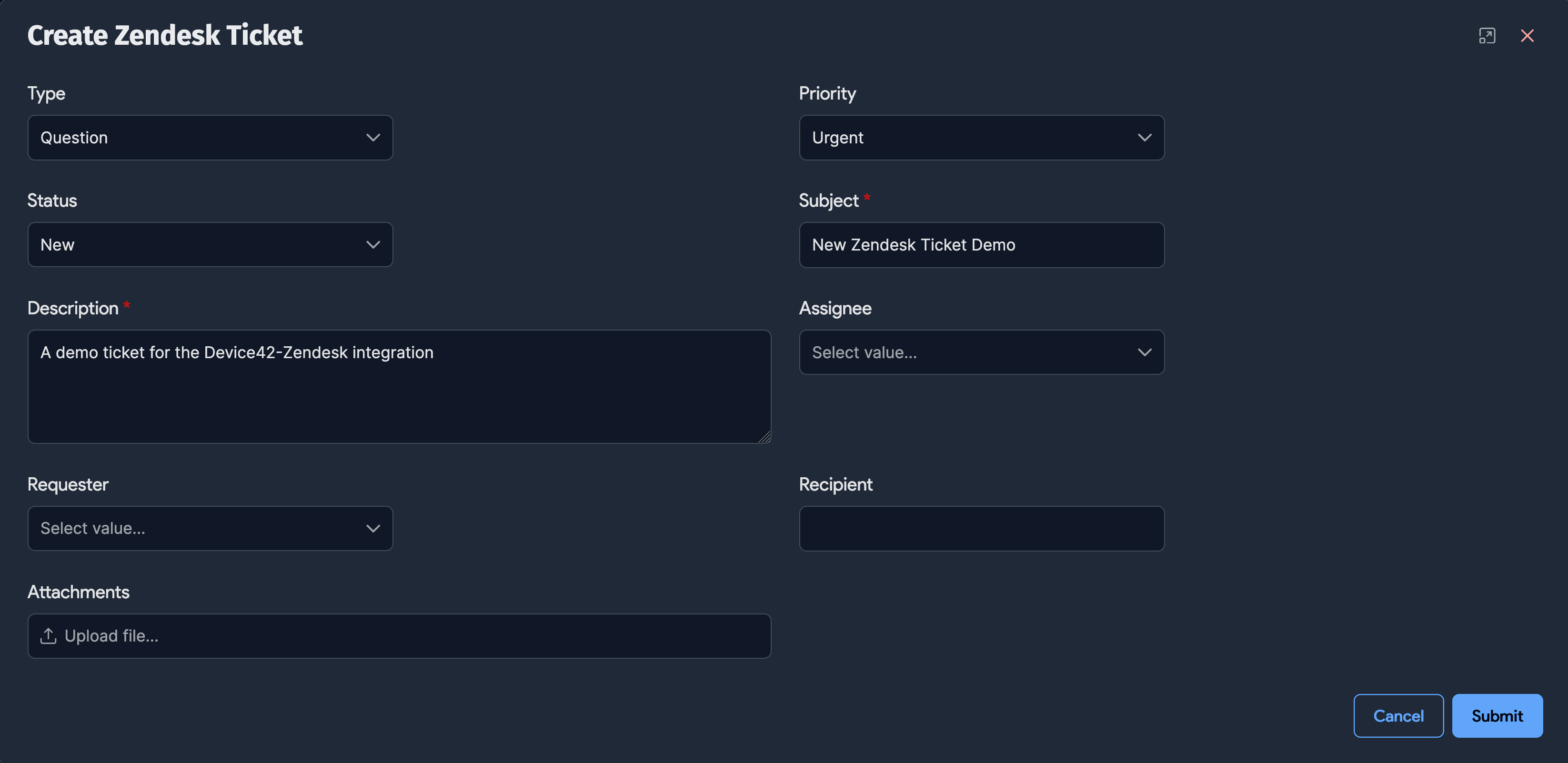This screenshot has width=1568, height=763.
Task: Select the Subject text field
Action: point(980,245)
